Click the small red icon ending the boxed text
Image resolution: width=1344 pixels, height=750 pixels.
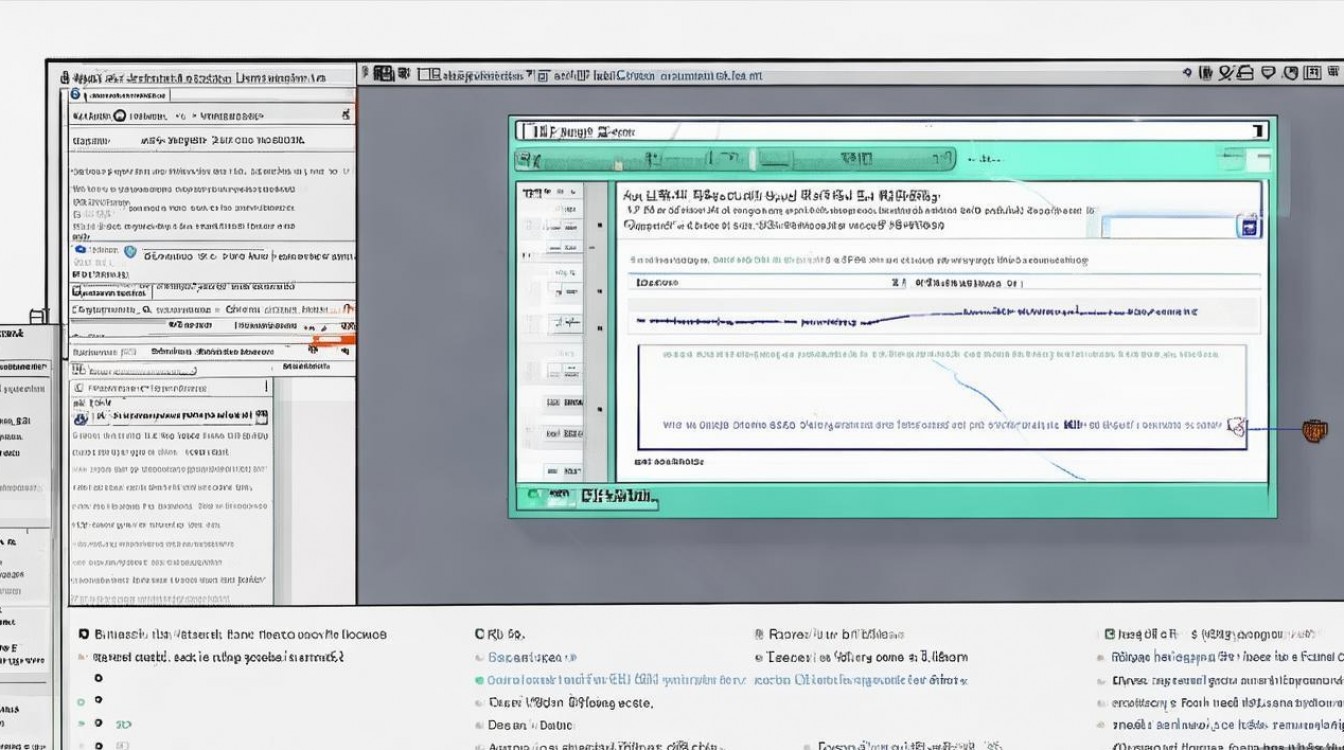(x=1237, y=426)
